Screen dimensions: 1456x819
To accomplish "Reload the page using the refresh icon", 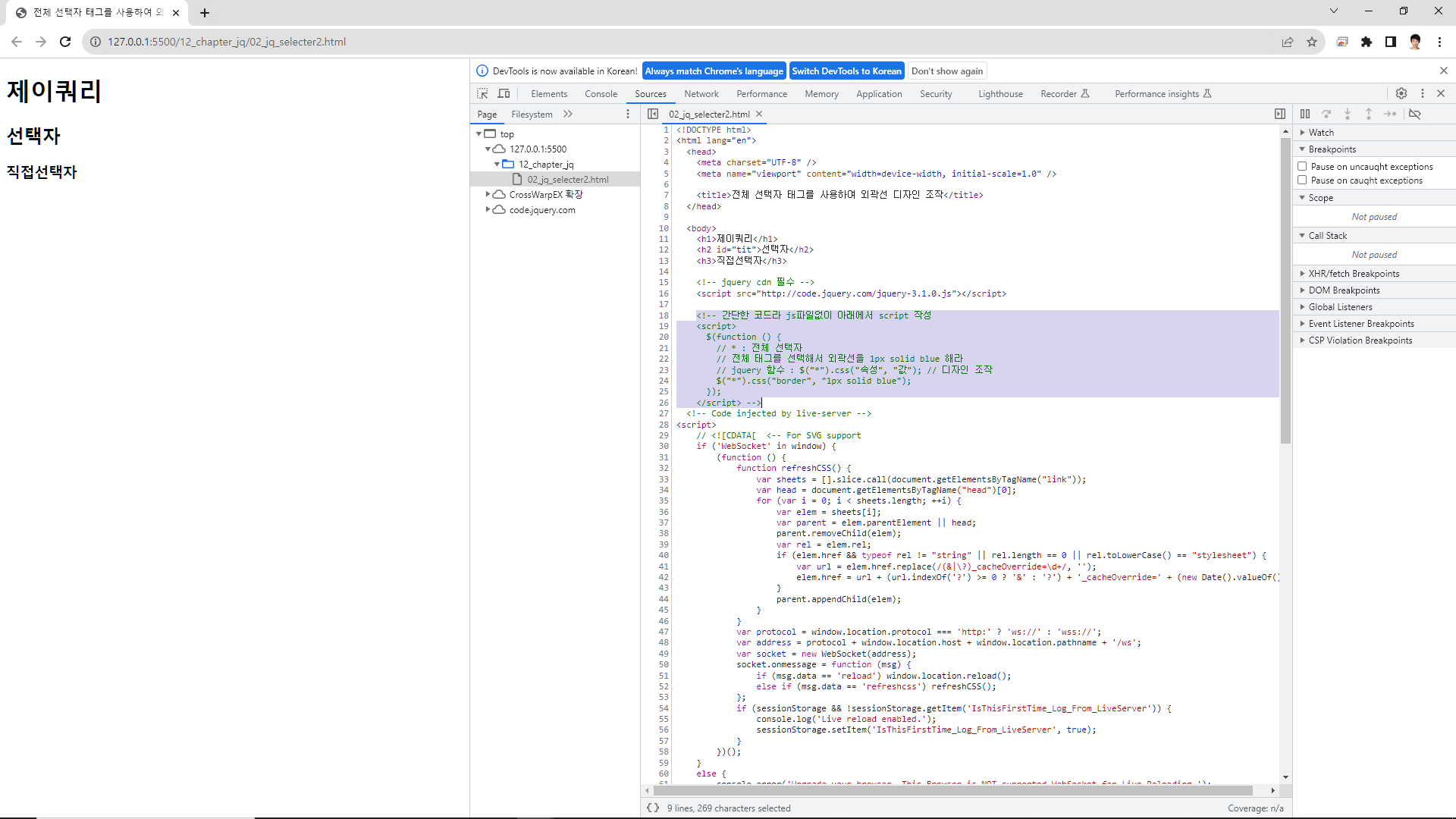I will pos(65,42).
